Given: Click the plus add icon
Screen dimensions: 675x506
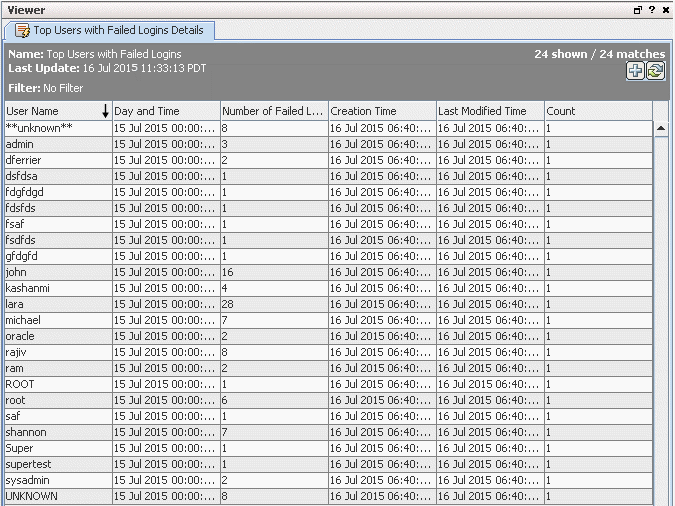Looking at the screenshot, I should (635, 70).
